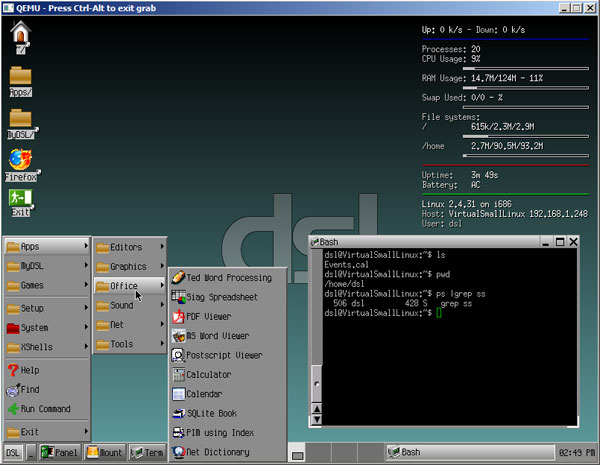Open the PDF Viewer
The image size is (600, 465).
228,317
